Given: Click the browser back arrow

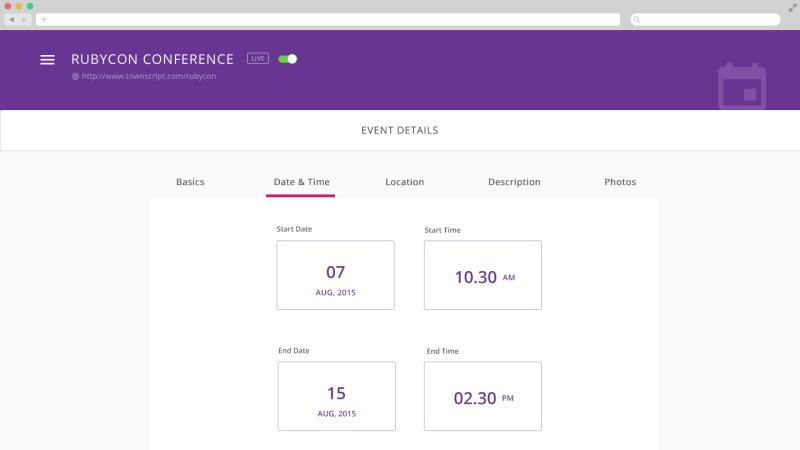Looking at the screenshot, I should [x=12, y=19].
